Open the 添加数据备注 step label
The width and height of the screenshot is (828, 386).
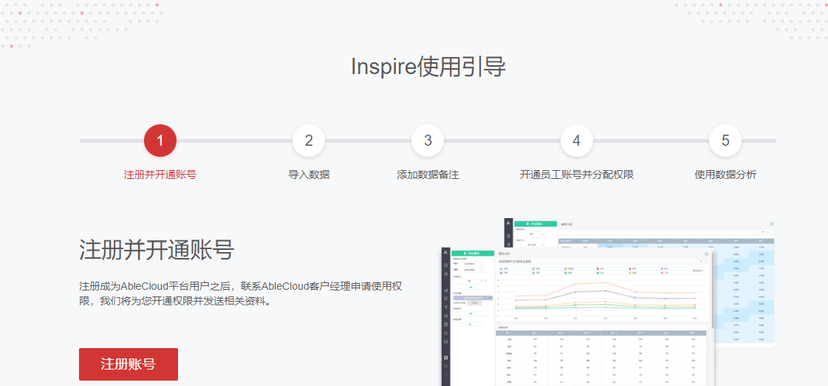[x=428, y=175]
